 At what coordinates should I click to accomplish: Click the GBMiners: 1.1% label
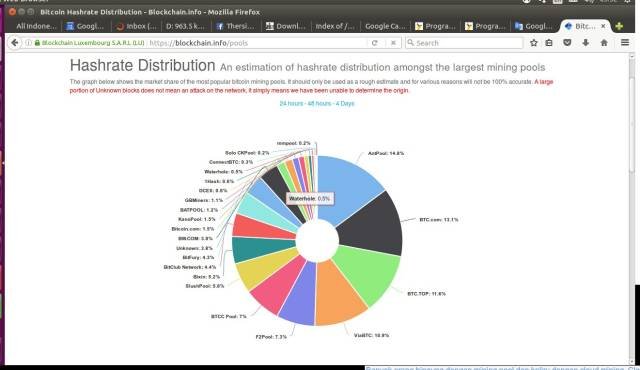pyautogui.click(x=204, y=200)
